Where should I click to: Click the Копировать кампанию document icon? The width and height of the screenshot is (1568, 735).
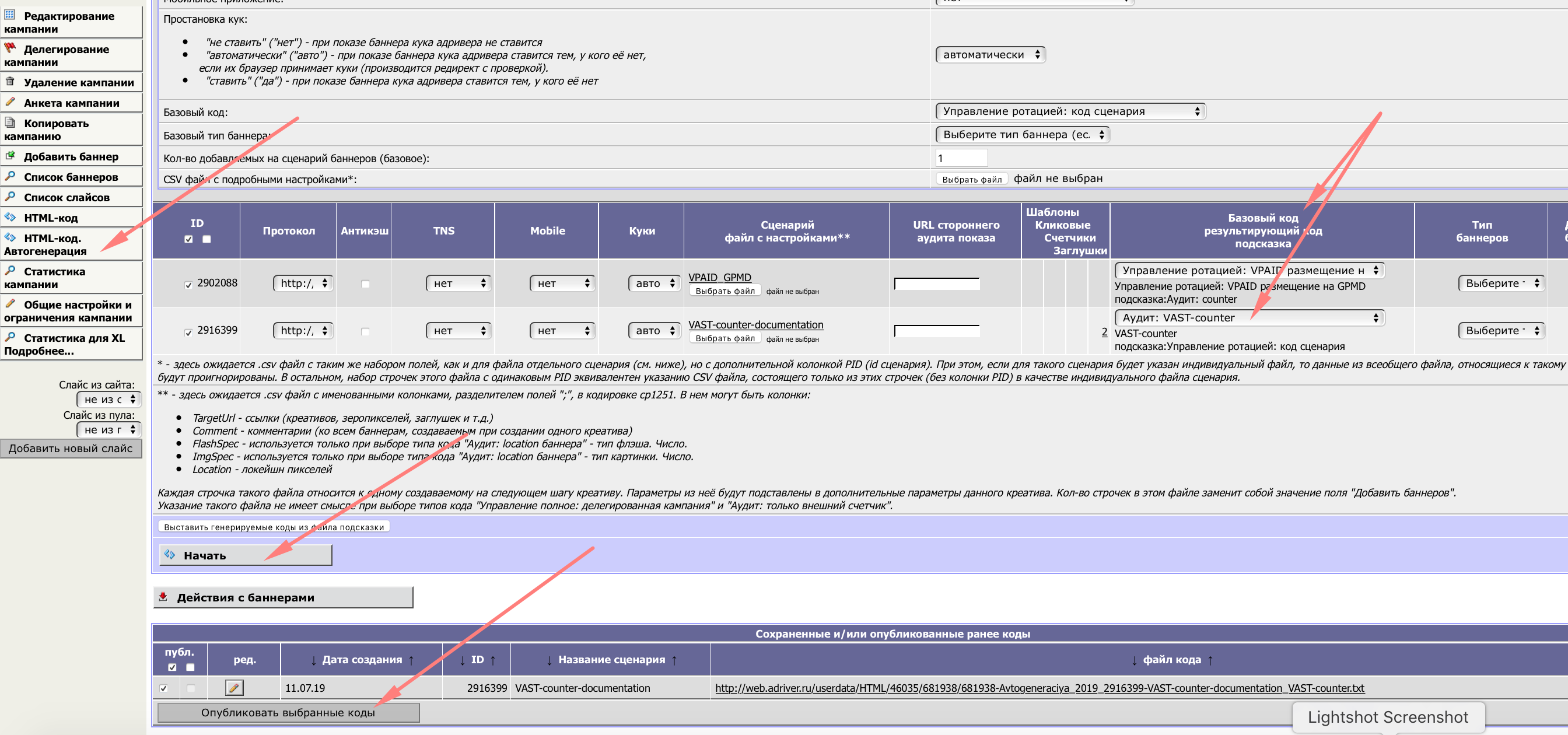10,122
